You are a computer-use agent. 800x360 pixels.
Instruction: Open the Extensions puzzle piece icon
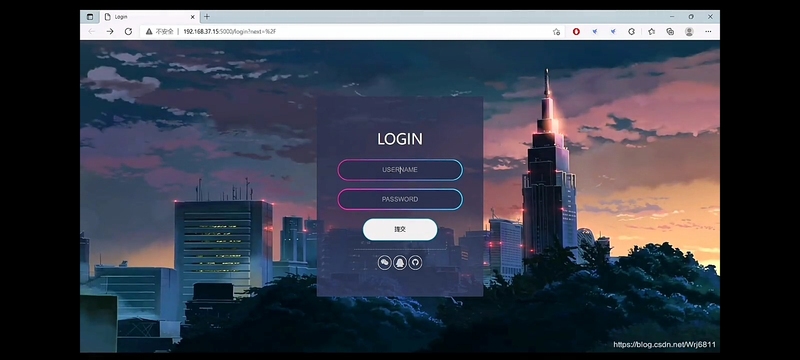[631, 32]
